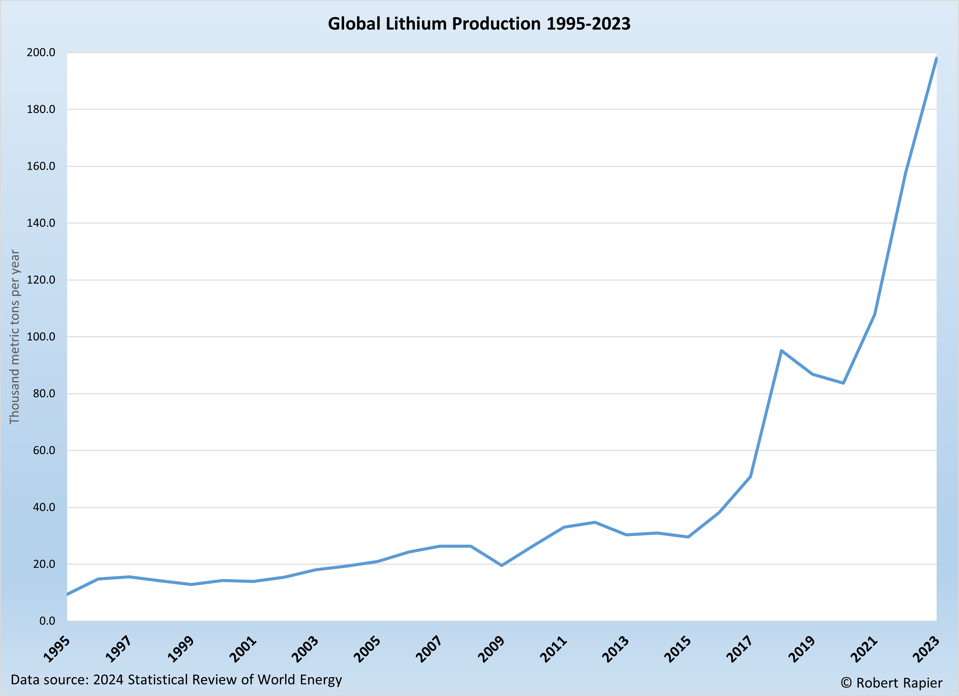Click the 60.0 y-axis tick label
This screenshot has width=959, height=696.
44,449
